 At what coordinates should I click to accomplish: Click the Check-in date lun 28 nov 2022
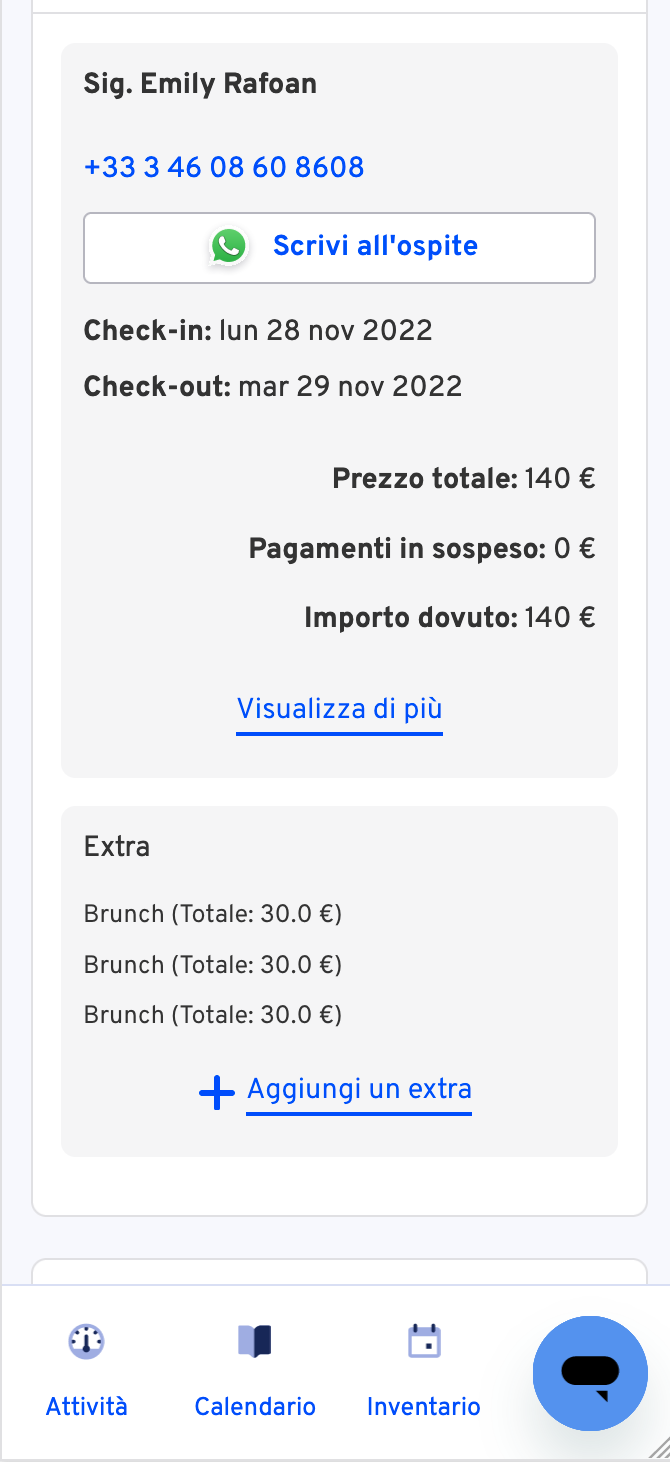coord(326,330)
